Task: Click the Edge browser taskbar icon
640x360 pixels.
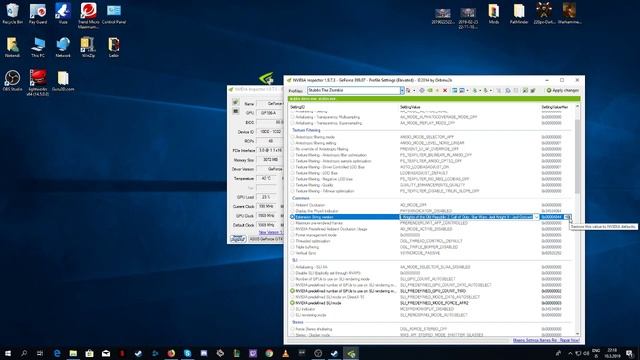Action: click(x=57, y=353)
